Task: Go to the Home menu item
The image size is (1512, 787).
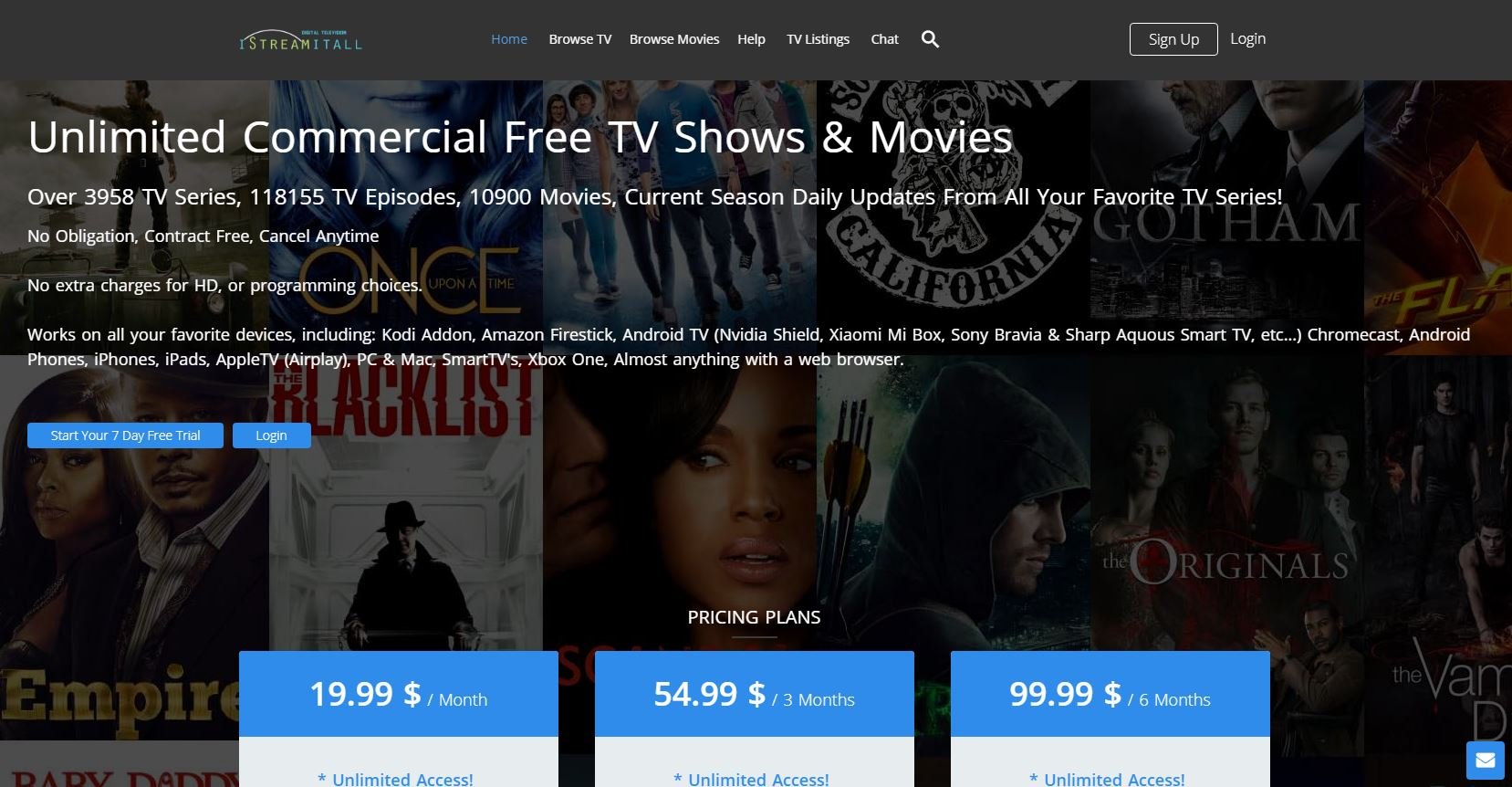Action: coord(509,39)
